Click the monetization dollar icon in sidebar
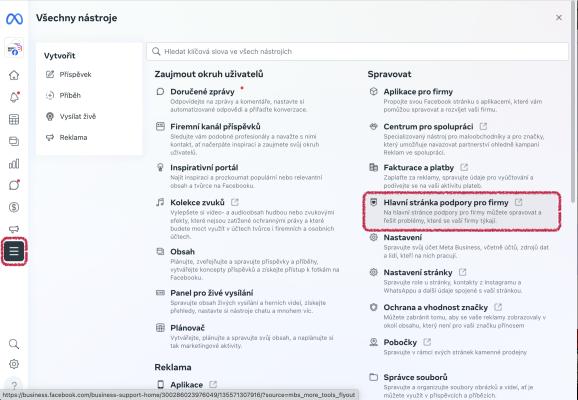578x400 pixels. tap(14, 208)
